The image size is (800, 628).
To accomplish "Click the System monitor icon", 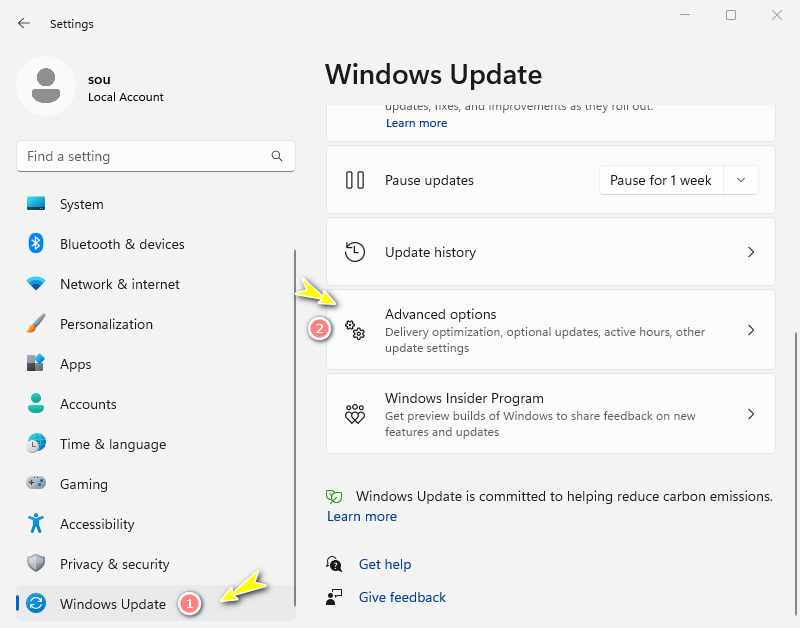I will (36, 204).
